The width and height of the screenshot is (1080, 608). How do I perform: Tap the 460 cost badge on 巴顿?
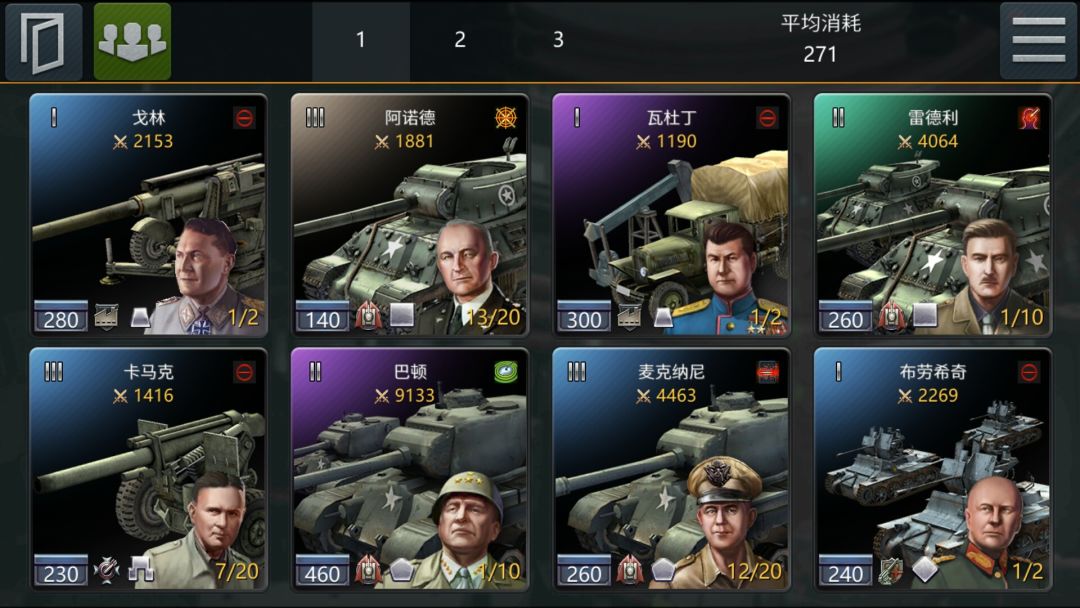pos(322,572)
